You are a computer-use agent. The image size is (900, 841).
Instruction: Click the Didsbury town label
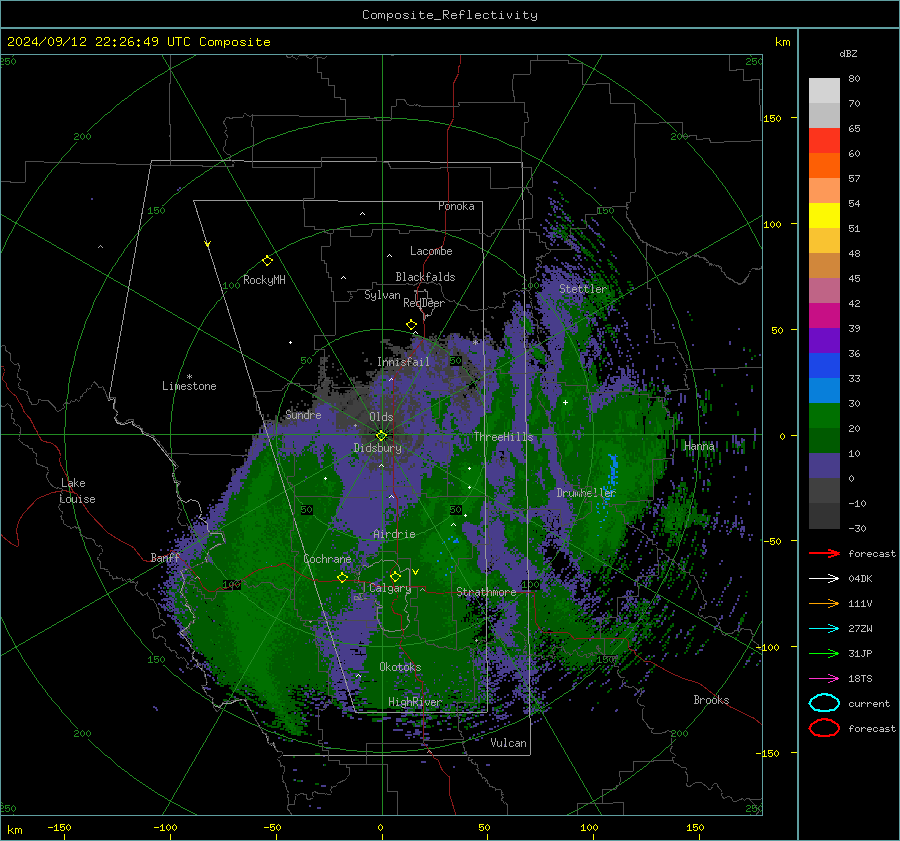(x=378, y=448)
